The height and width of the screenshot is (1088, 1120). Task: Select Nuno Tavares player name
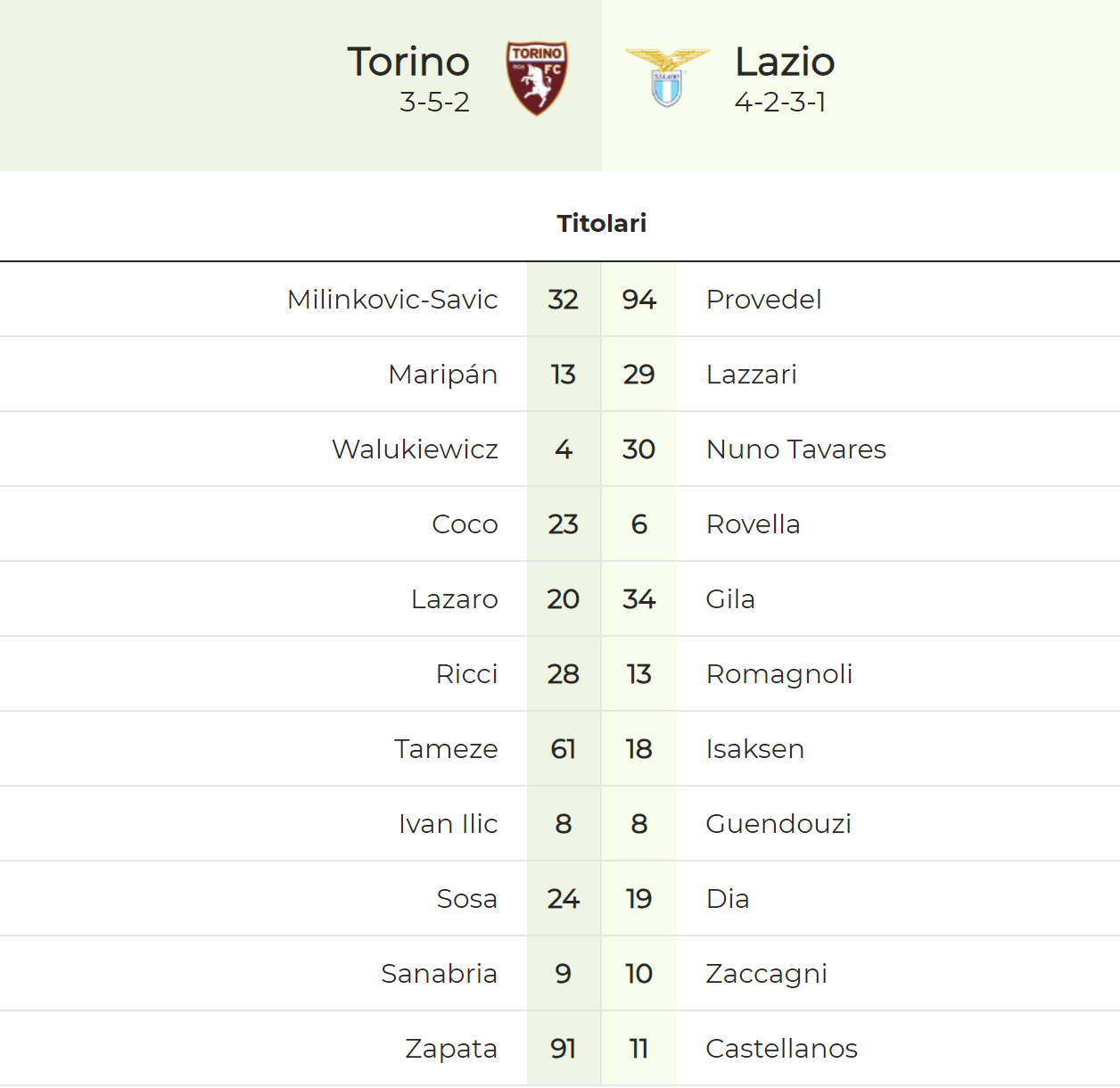(x=795, y=449)
